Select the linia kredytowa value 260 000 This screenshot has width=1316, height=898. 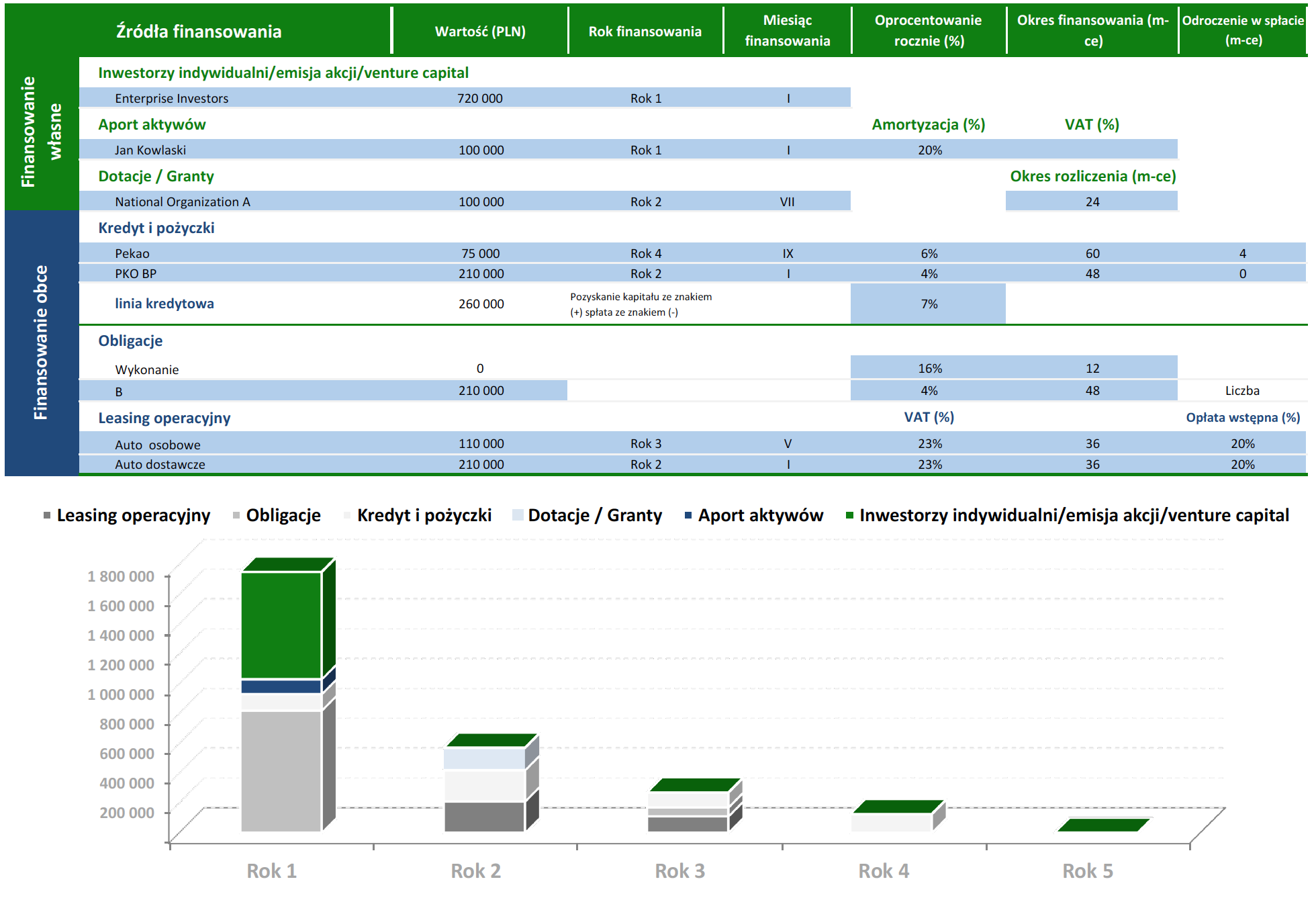481,304
